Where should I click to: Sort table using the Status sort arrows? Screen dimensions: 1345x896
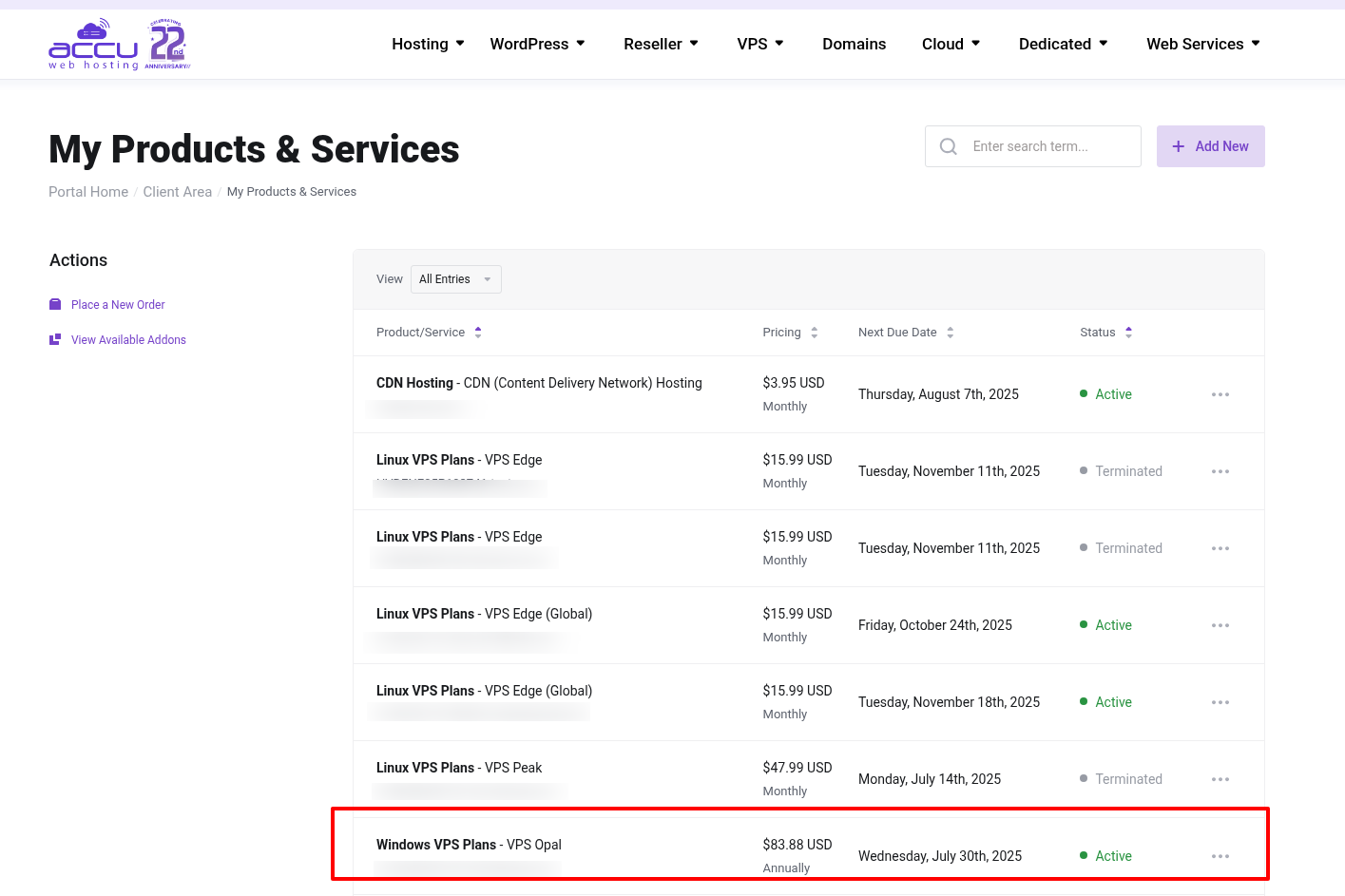(x=1129, y=333)
